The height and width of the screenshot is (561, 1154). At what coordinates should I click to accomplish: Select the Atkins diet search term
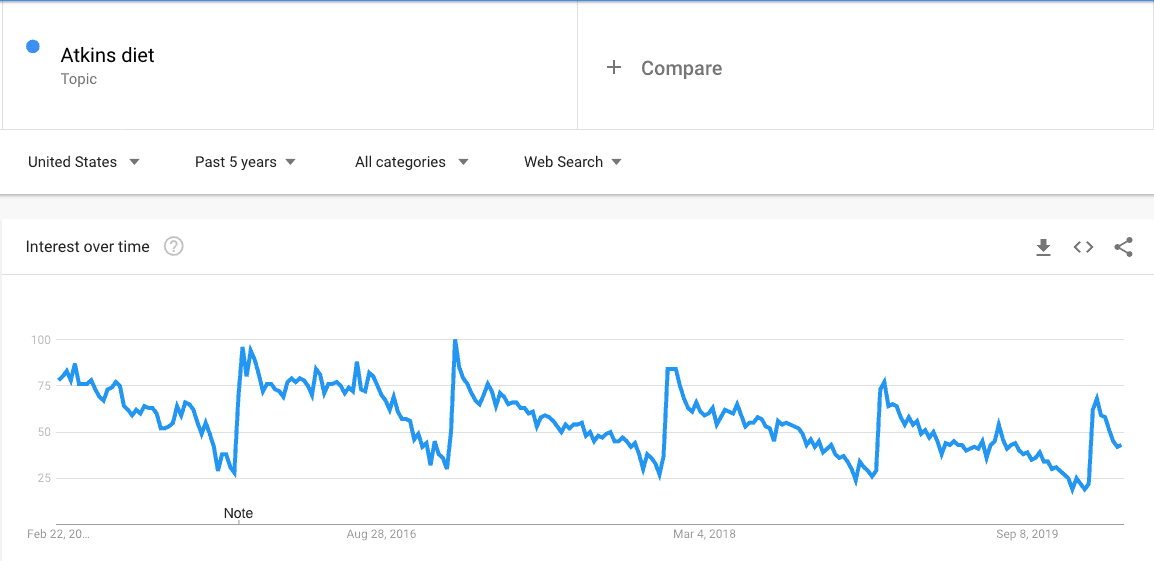pos(107,55)
